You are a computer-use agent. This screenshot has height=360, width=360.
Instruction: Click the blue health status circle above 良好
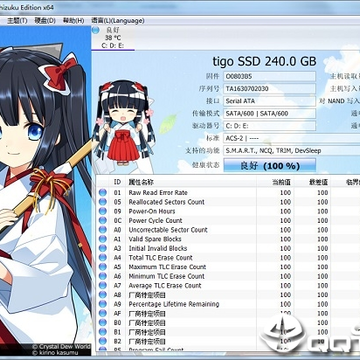[x=96, y=30]
